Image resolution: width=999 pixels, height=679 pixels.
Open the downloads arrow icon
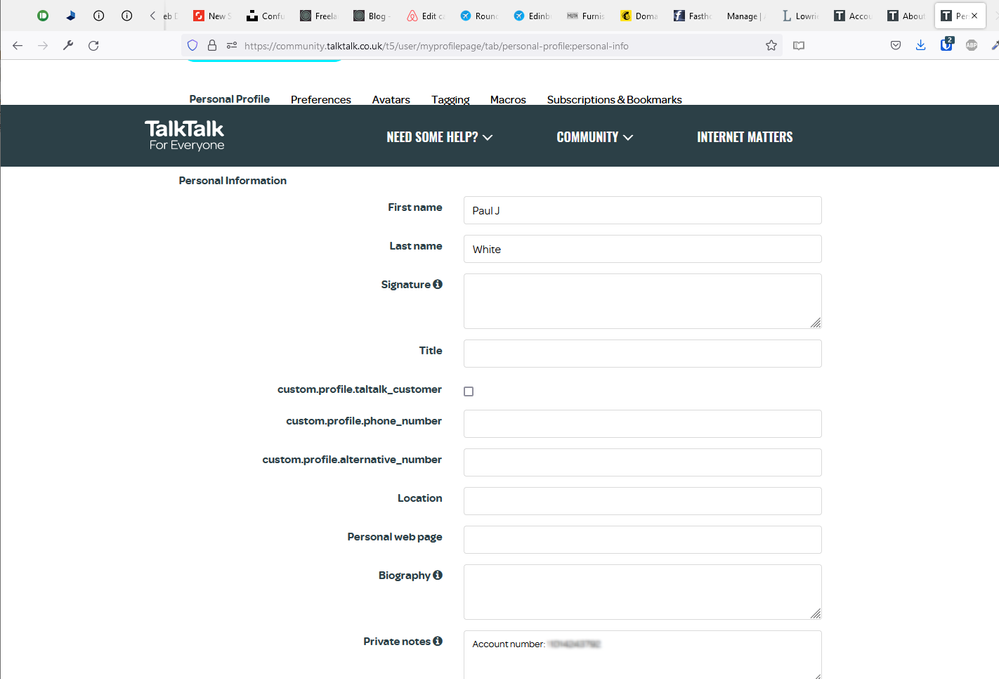[x=921, y=46]
